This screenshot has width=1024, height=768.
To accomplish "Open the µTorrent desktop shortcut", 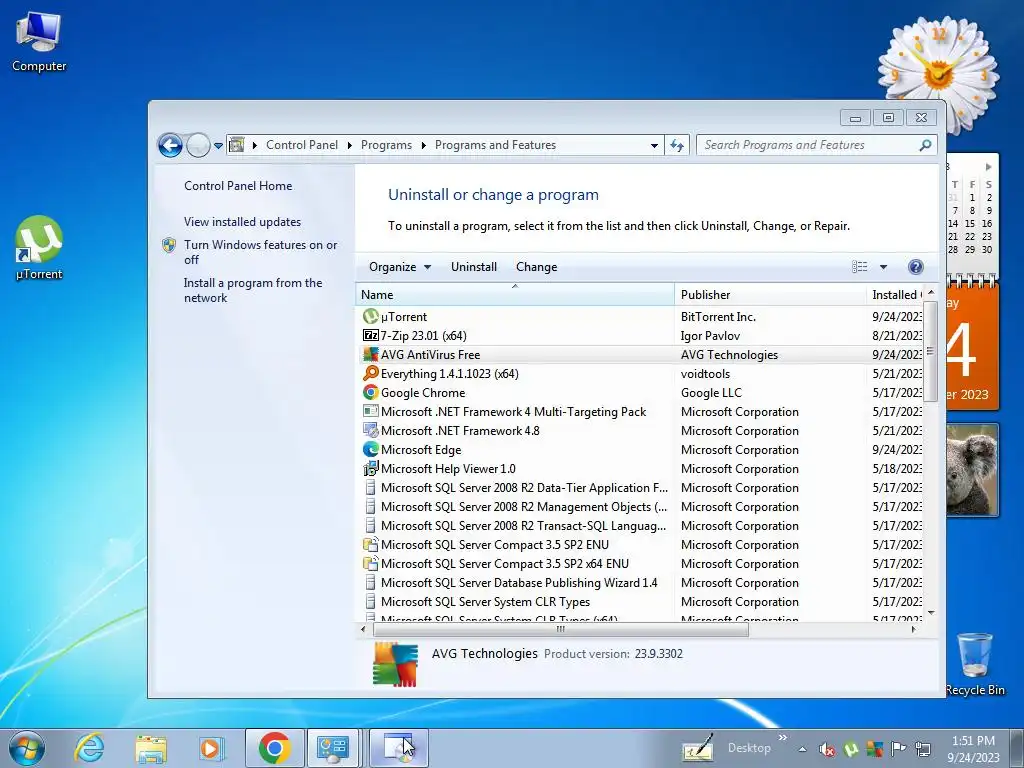I will [39, 248].
